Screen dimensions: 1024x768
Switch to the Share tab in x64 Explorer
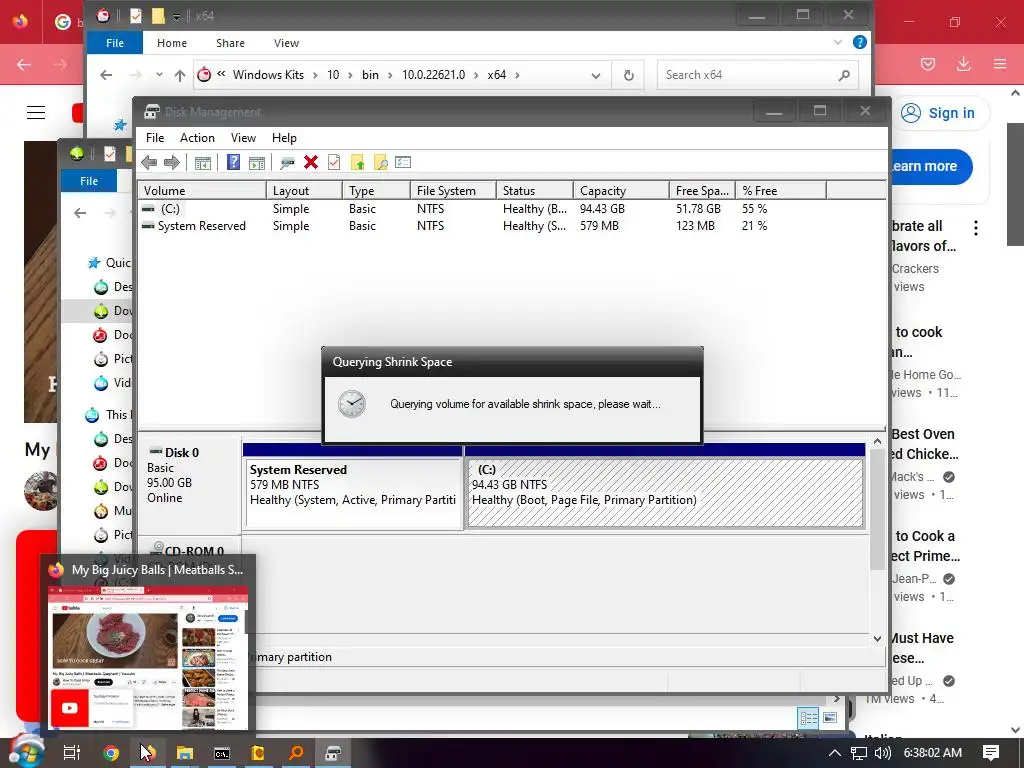(231, 43)
